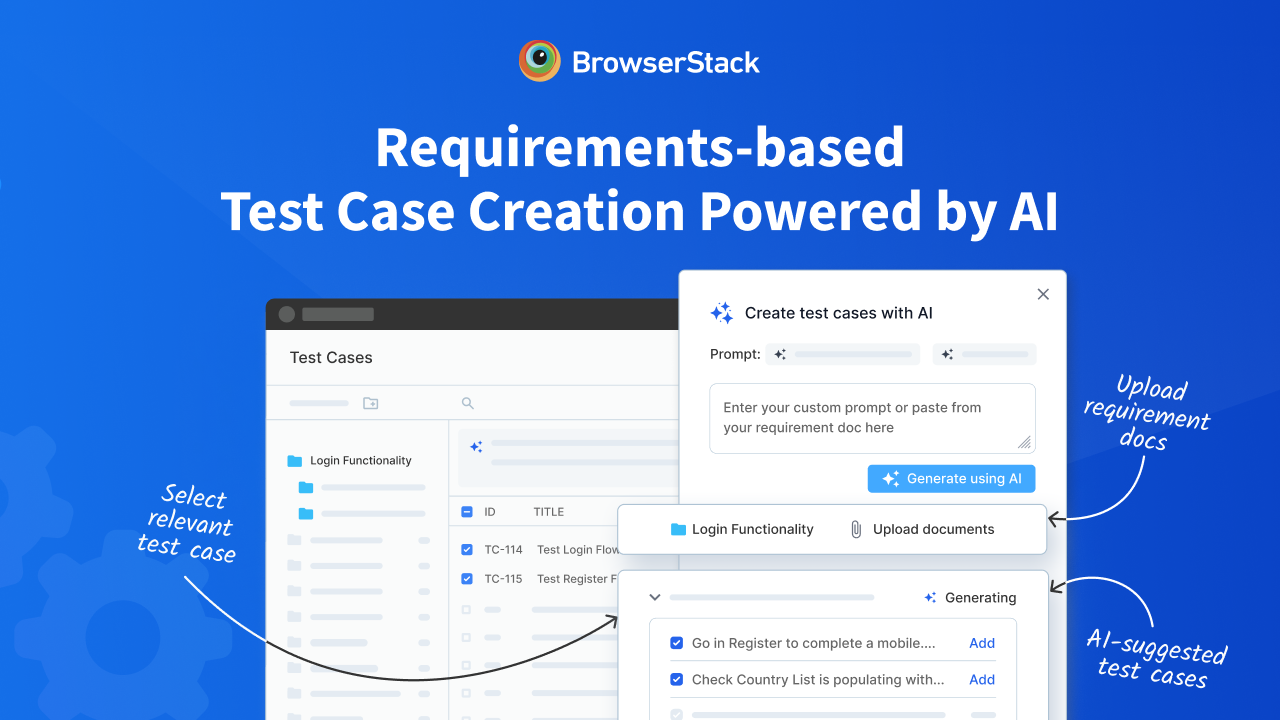Click the AI sparkle icon above the ID column
Image resolution: width=1280 pixels, height=720 pixels.
tap(476, 447)
